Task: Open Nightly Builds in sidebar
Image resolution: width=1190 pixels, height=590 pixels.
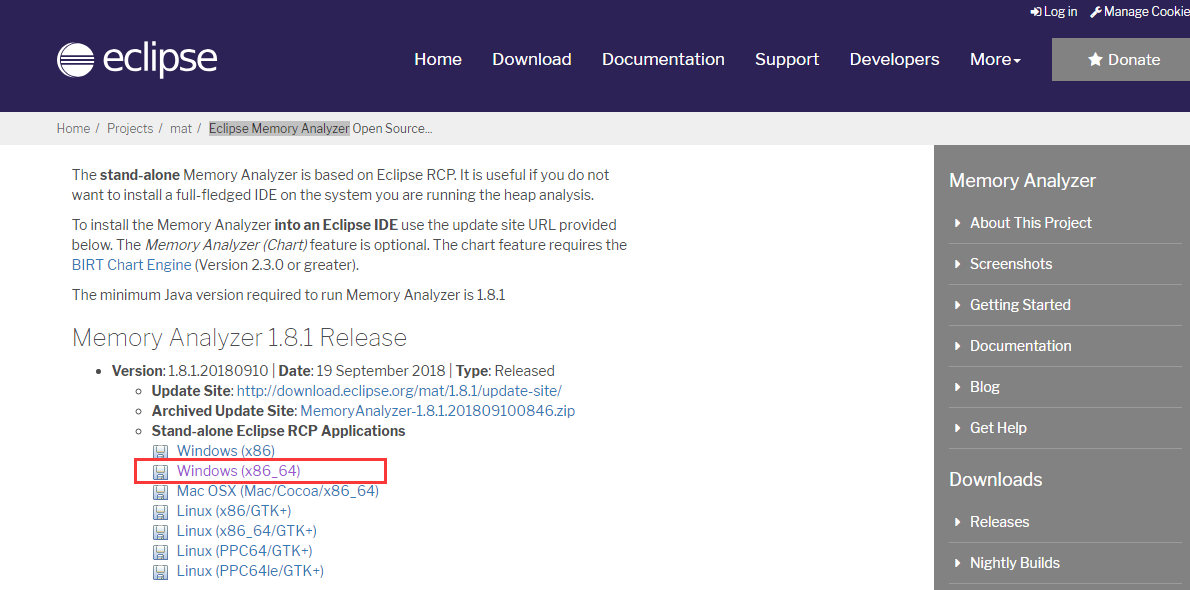Action: [1015, 563]
